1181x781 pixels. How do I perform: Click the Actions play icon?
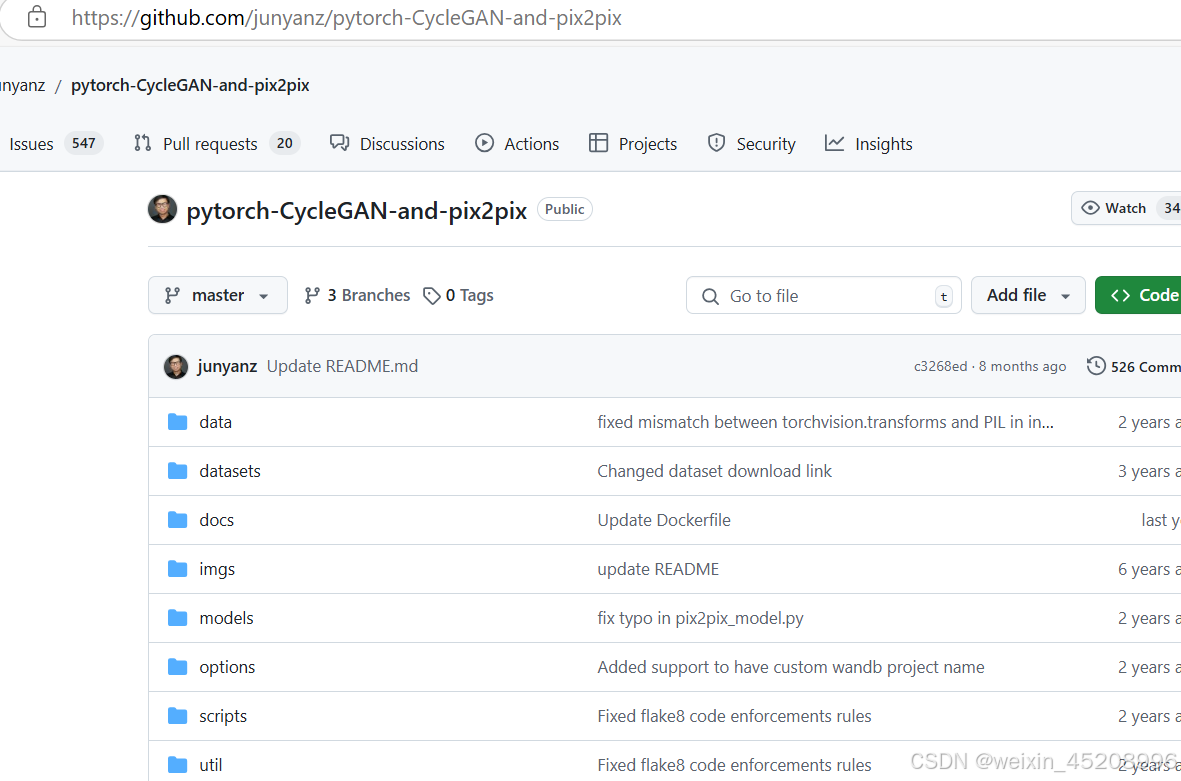pyautogui.click(x=484, y=143)
